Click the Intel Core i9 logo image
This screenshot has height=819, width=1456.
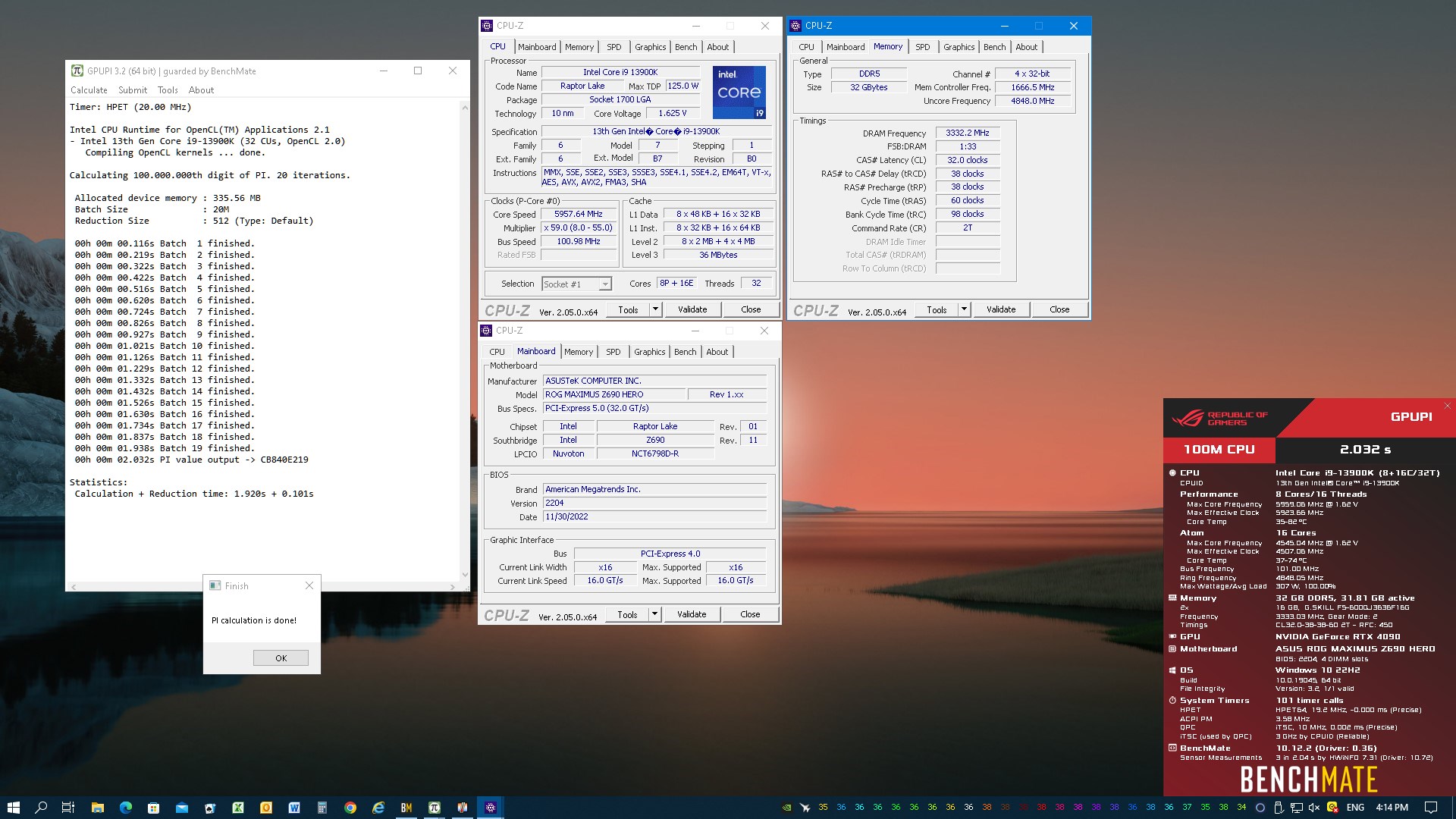tap(739, 93)
